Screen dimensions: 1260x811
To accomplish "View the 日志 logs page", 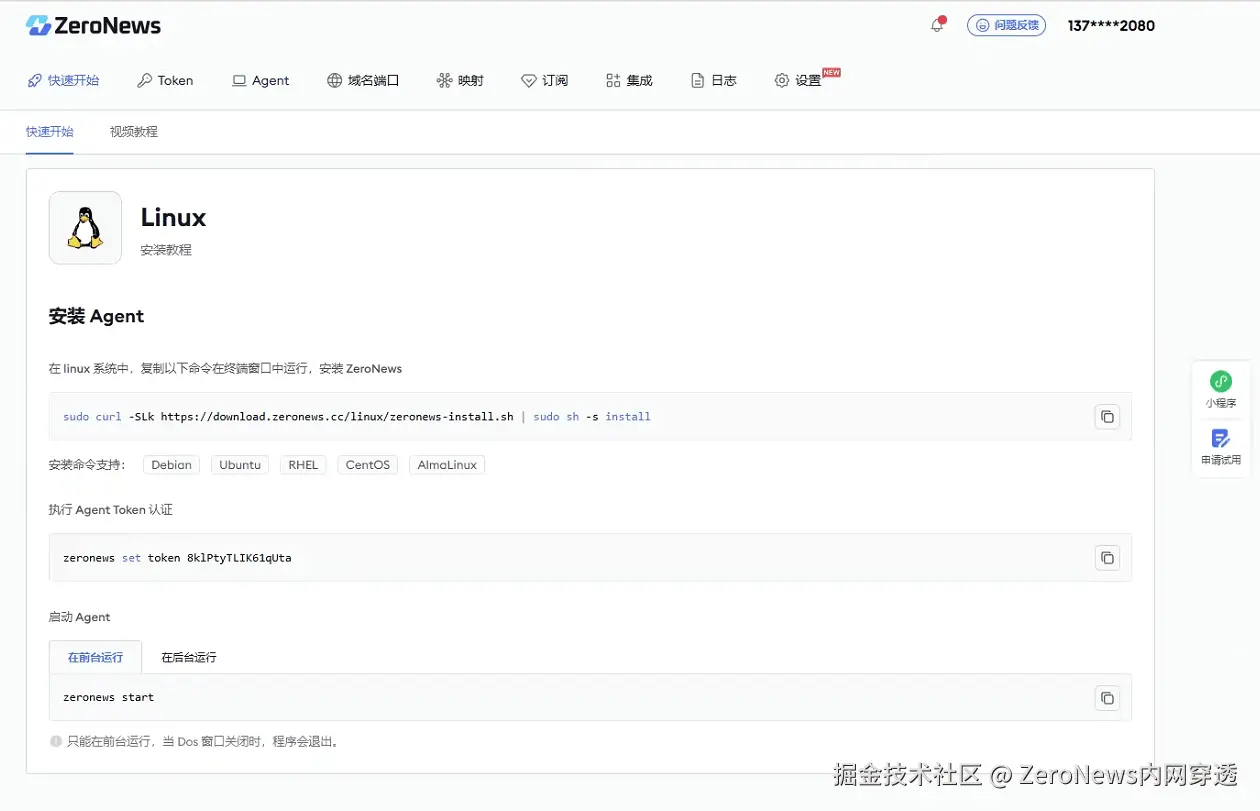I will pyautogui.click(x=714, y=80).
